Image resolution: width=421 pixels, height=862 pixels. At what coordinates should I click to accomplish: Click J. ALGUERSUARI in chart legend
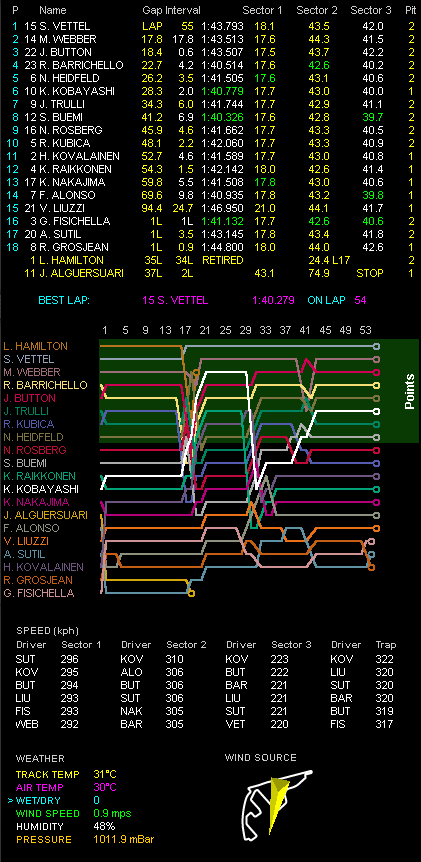pos(45,515)
